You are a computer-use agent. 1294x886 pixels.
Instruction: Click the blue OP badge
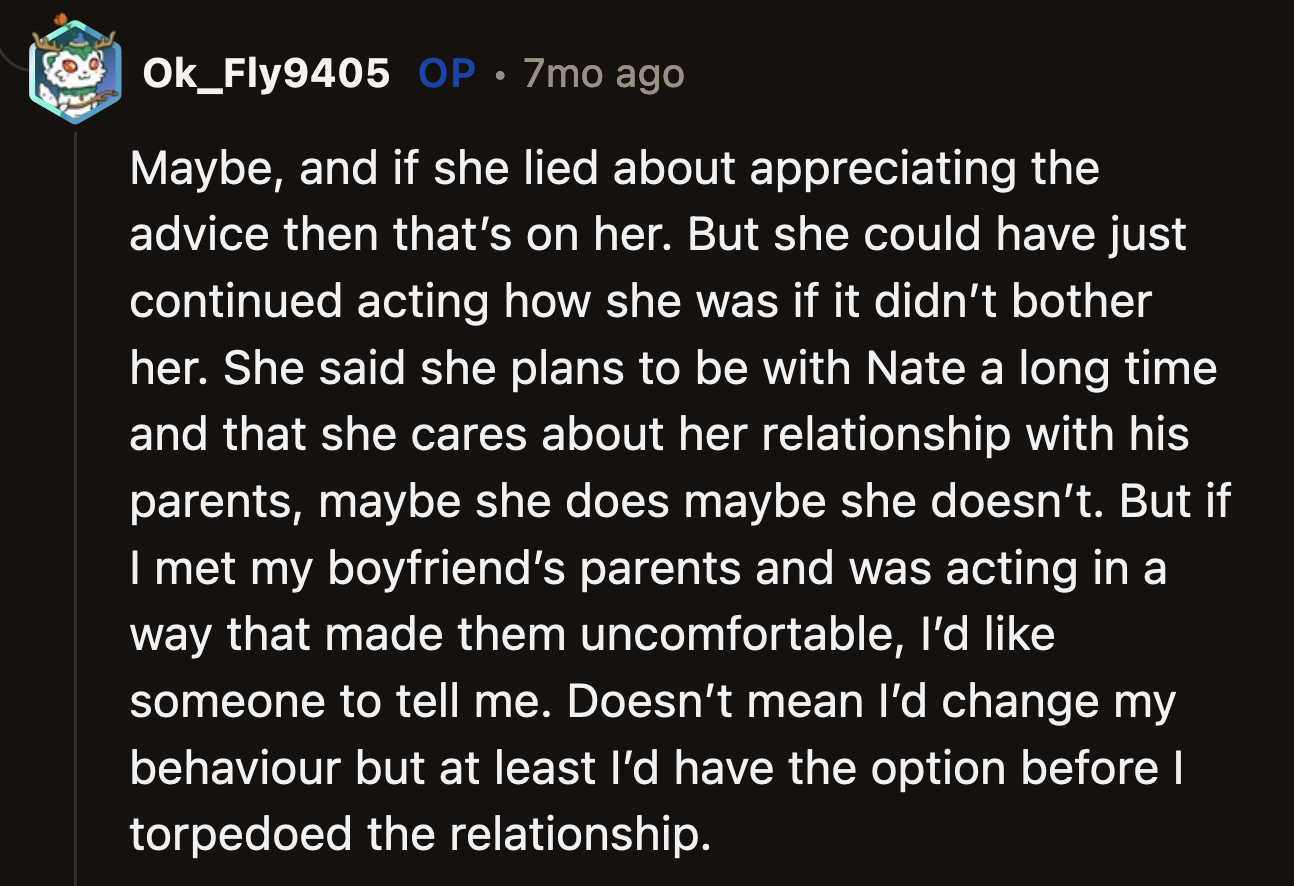click(x=448, y=73)
